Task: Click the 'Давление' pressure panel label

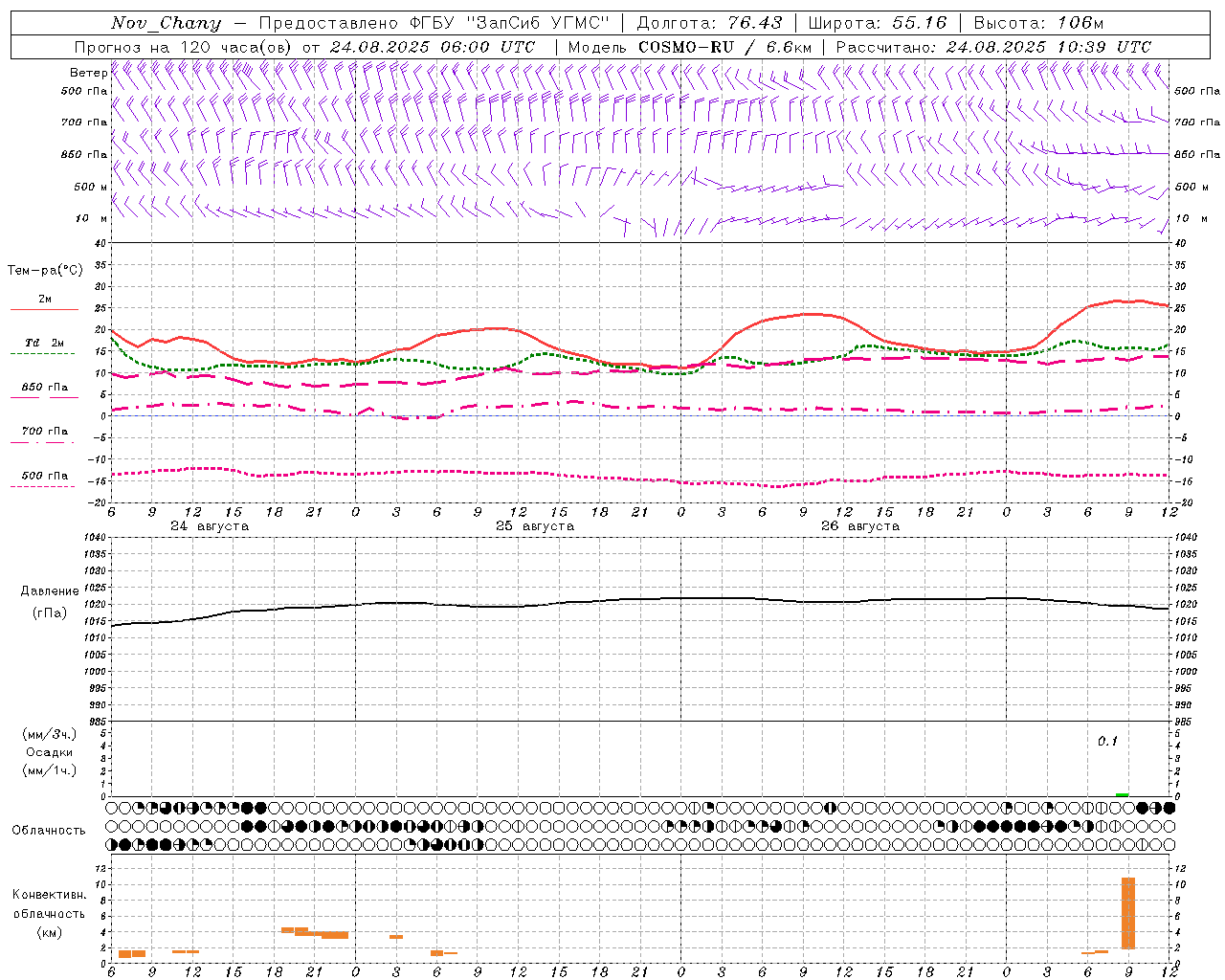Action: coord(50,591)
